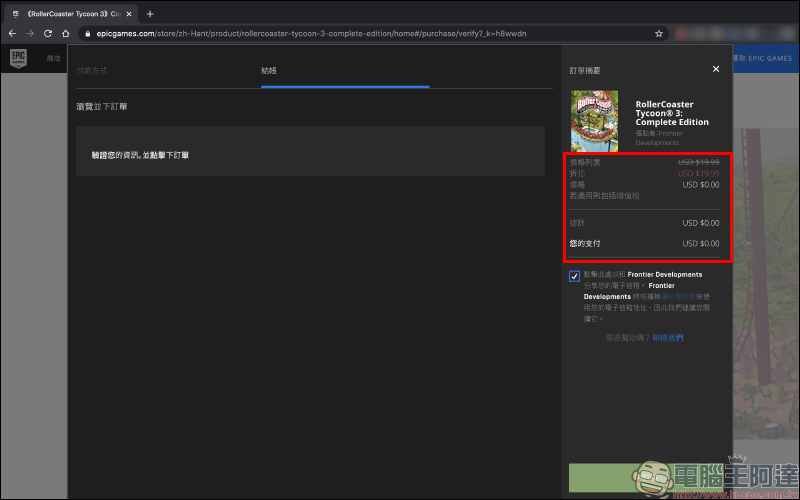Click the 訂單摘要 order summary heading
The width and height of the screenshot is (800, 500).
pos(585,70)
